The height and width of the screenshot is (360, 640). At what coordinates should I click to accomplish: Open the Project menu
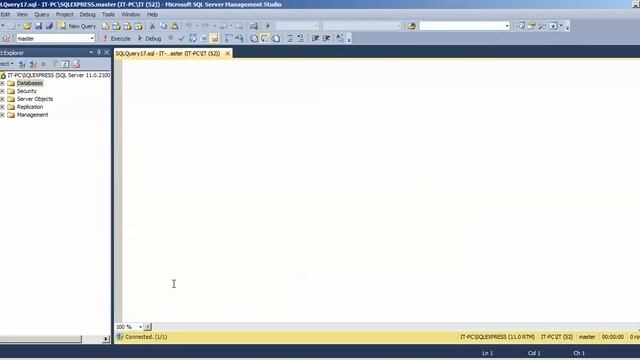click(x=64, y=14)
